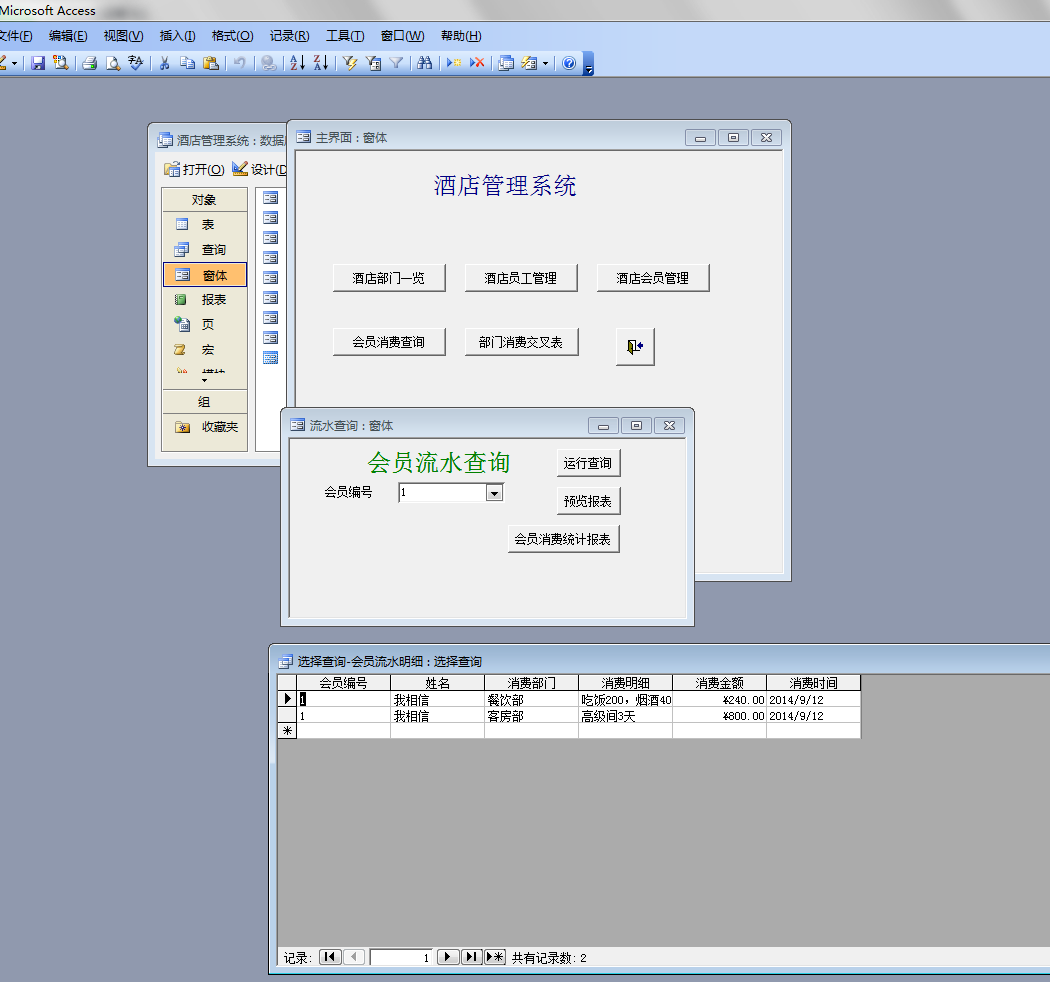Click the Save icon in toolbar
1050x982 pixels.
click(38, 63)
